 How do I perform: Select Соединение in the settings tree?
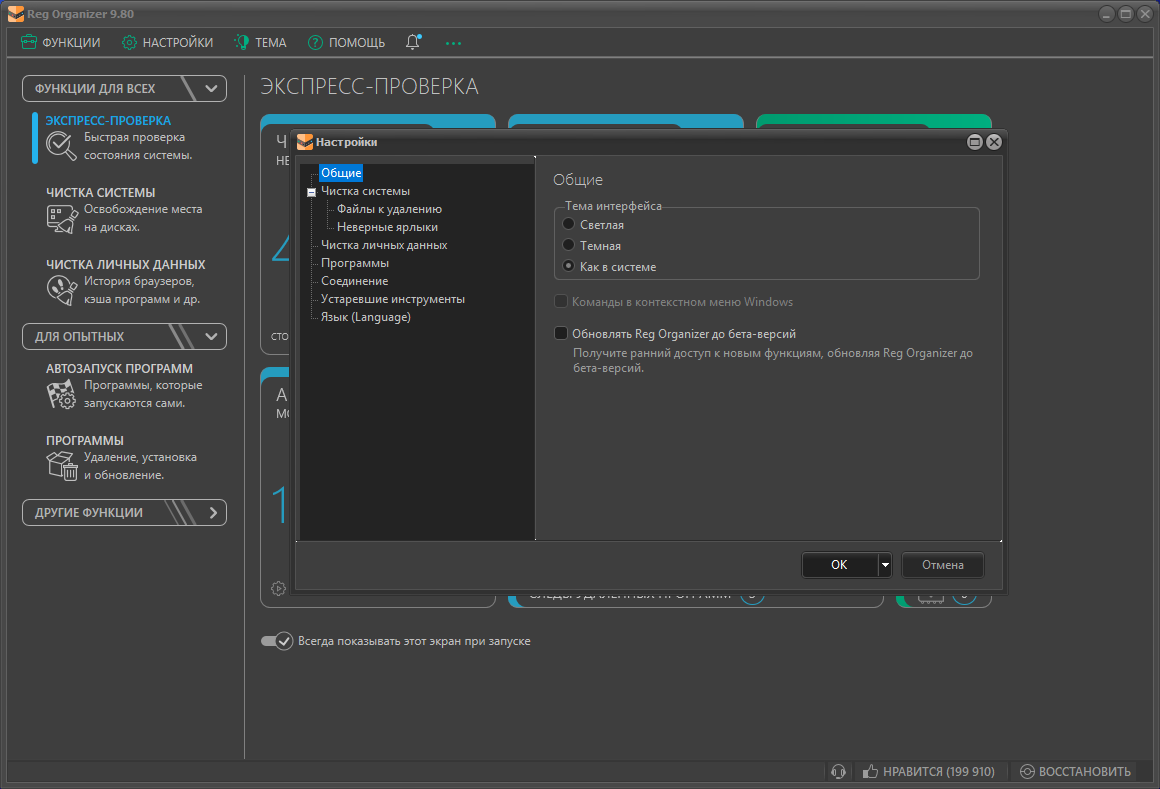(x=354, y=281)
